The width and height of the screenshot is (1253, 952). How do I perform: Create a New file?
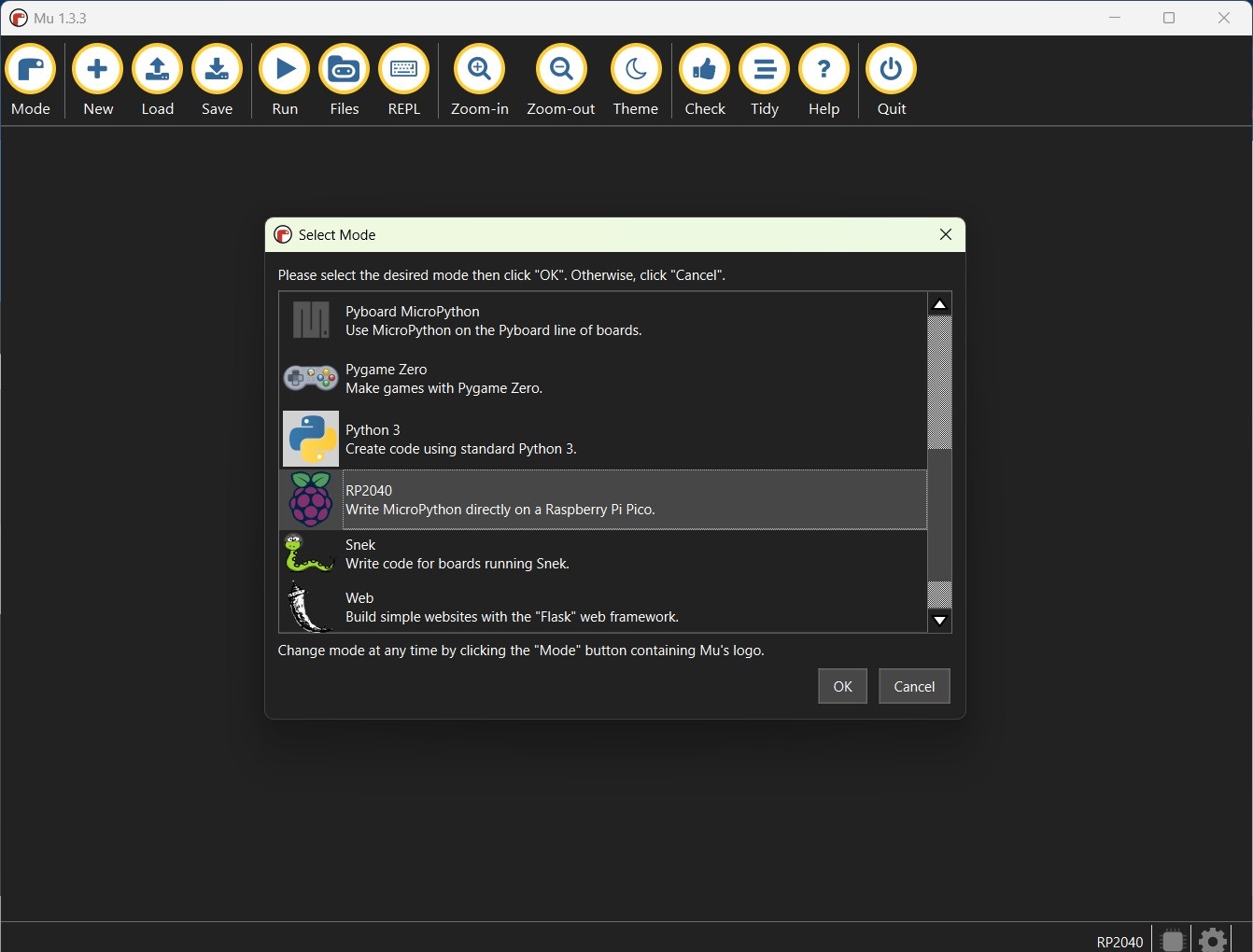click(98, 81)
